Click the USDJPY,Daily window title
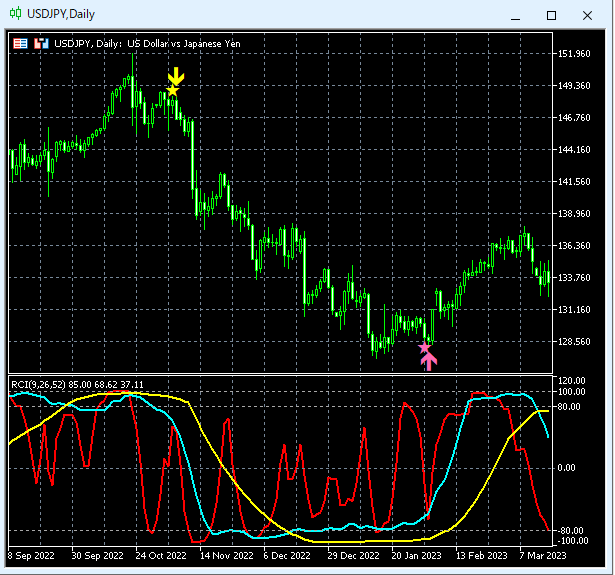Screen dimensions: 615x575 click(61, 14)
